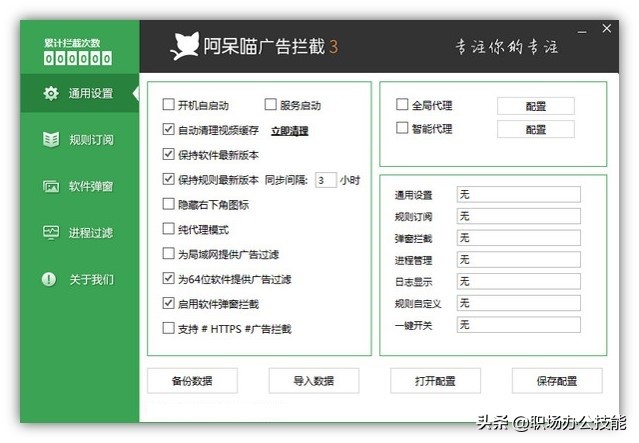Screen dimensions: 639x443
Task: Close the 阿呆喵广告拦截 window
Action: coord(606,29)
